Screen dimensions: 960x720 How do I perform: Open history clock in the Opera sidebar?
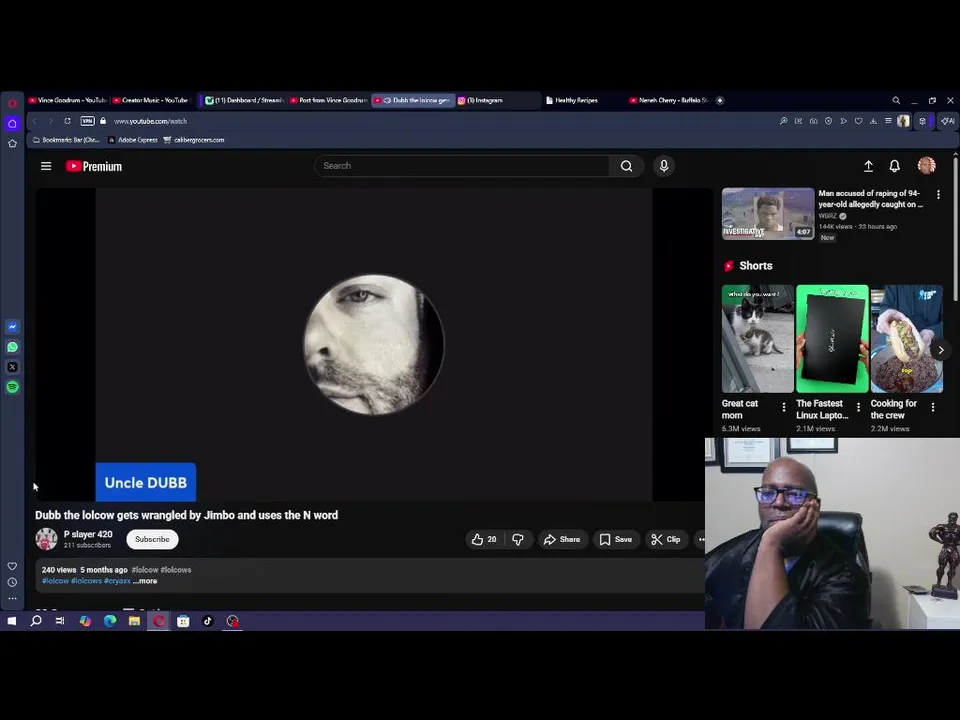(12, 582)
